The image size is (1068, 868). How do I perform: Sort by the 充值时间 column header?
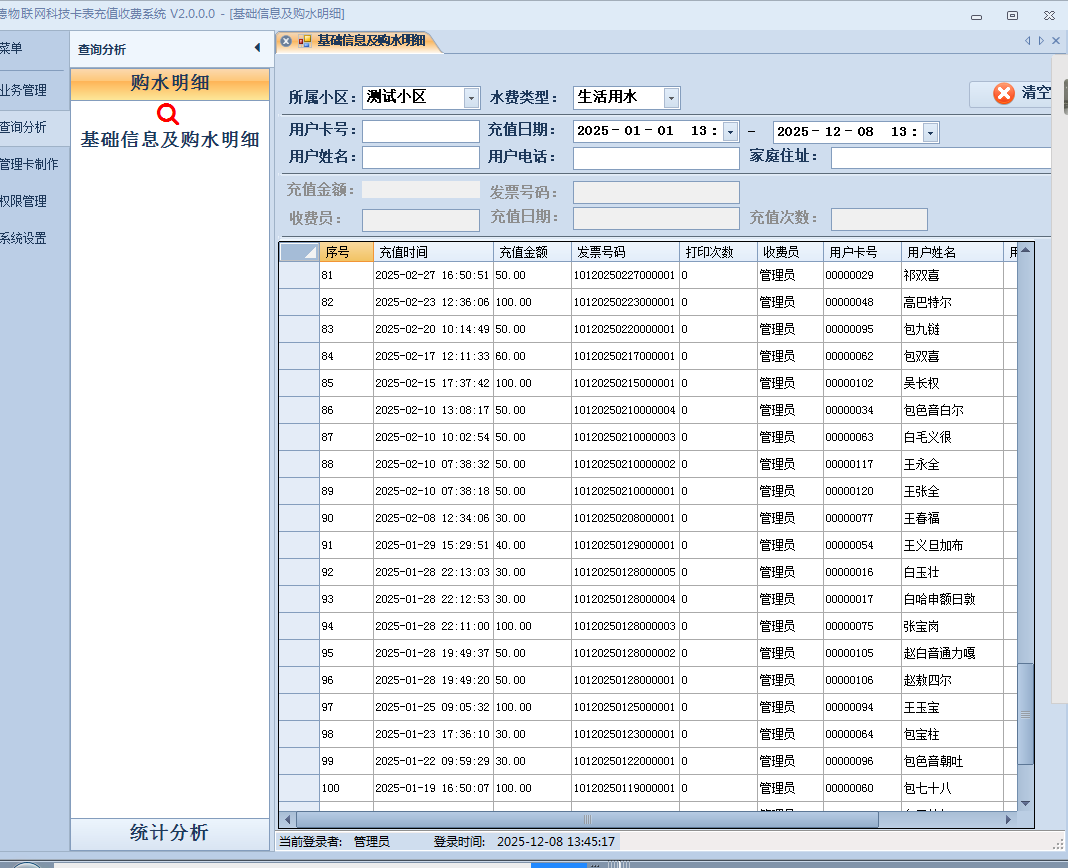[432, 252]
